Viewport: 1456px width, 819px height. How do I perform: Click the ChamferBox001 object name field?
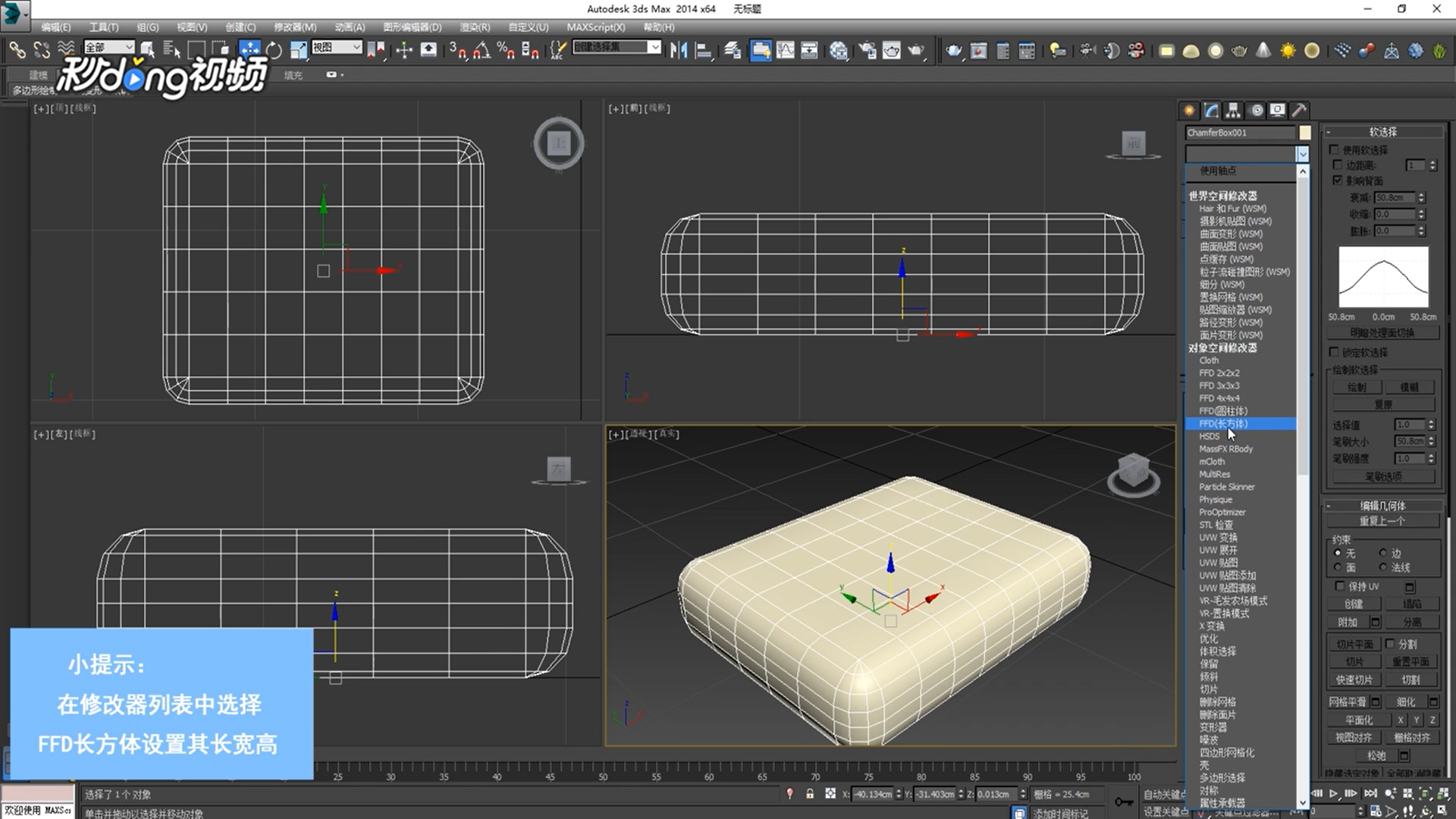1241,133
